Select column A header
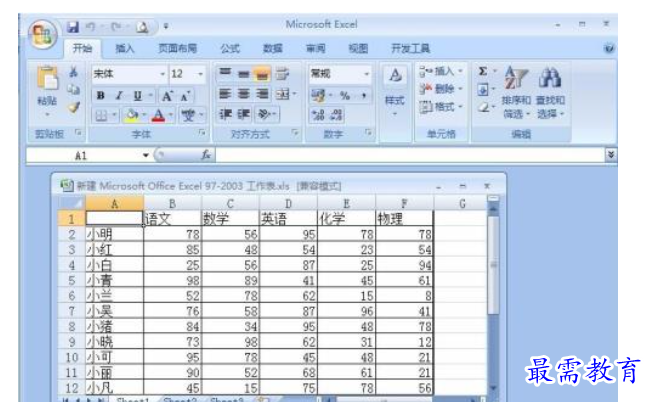 tap(115, 203)
